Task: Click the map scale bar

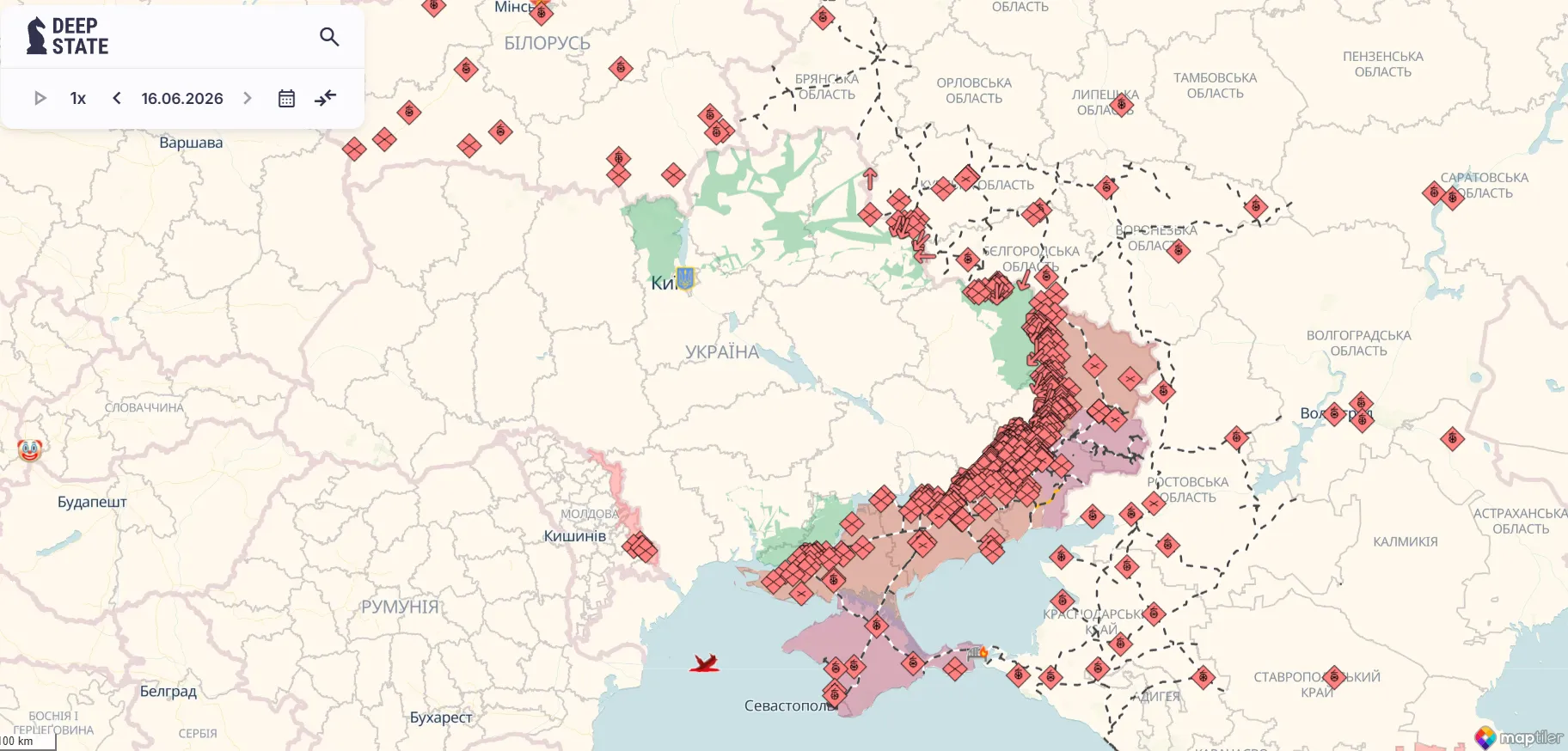Action: pos(28,742)
